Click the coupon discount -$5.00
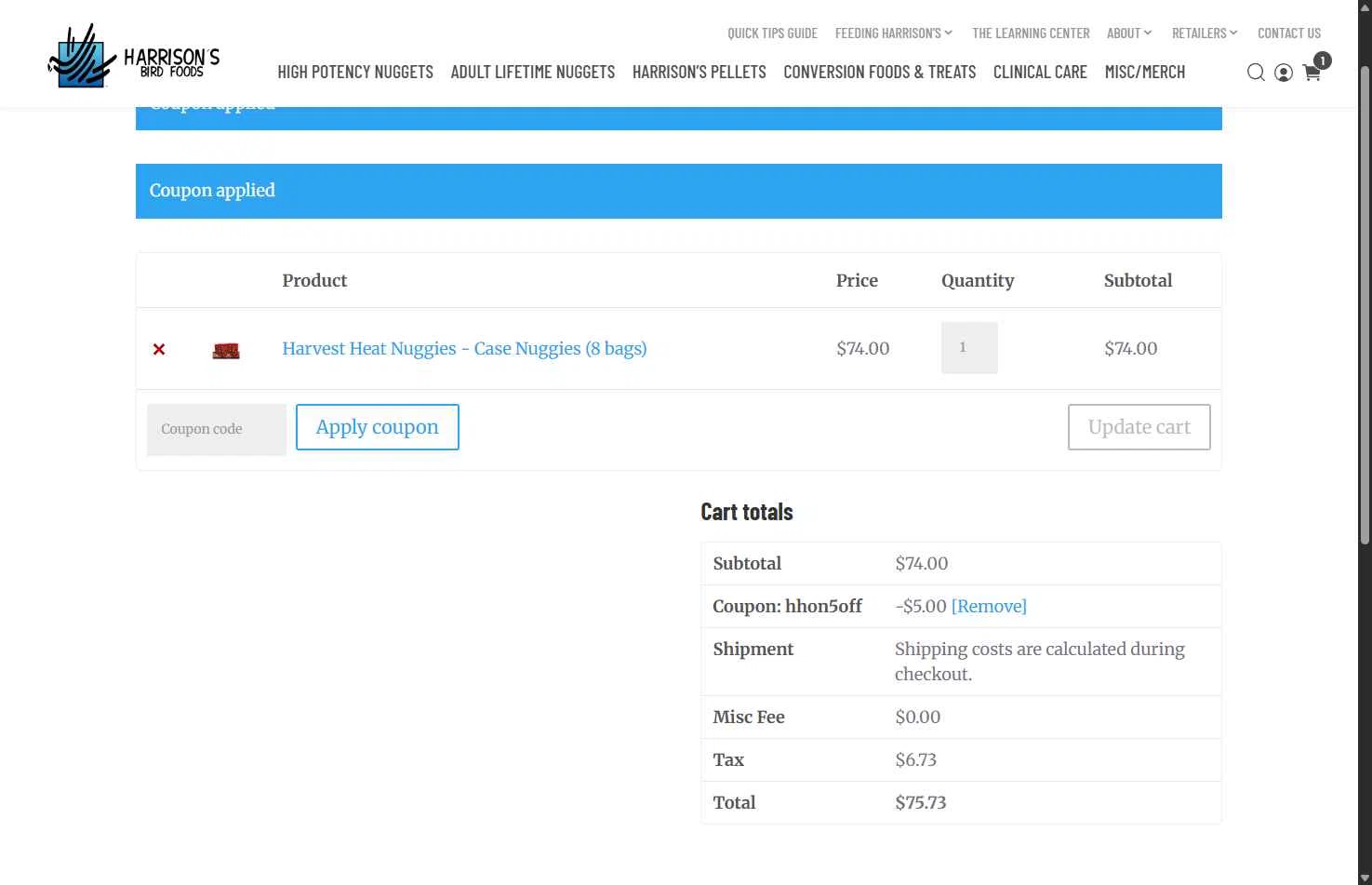 (921, 607)
